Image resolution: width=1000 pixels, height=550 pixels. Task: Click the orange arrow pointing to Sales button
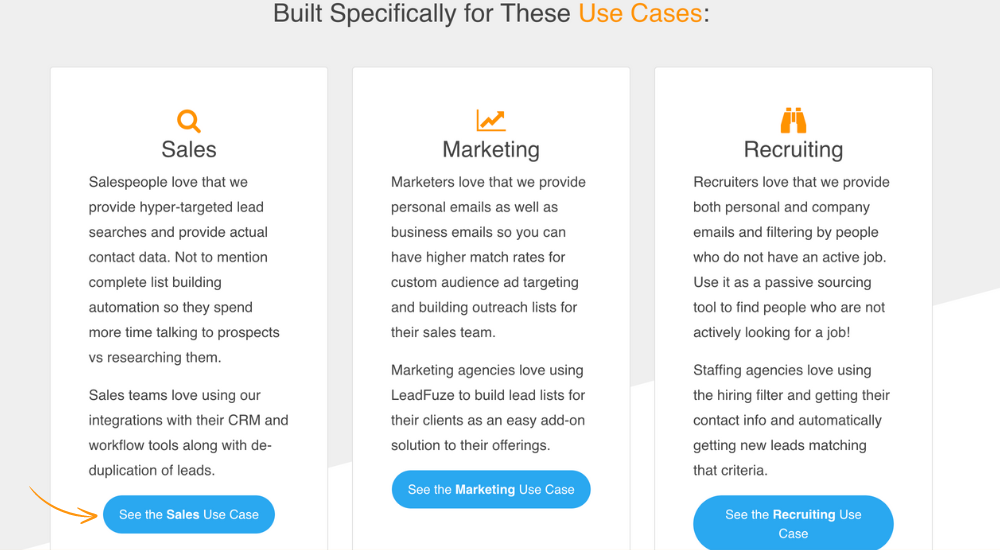click(63, 505)
